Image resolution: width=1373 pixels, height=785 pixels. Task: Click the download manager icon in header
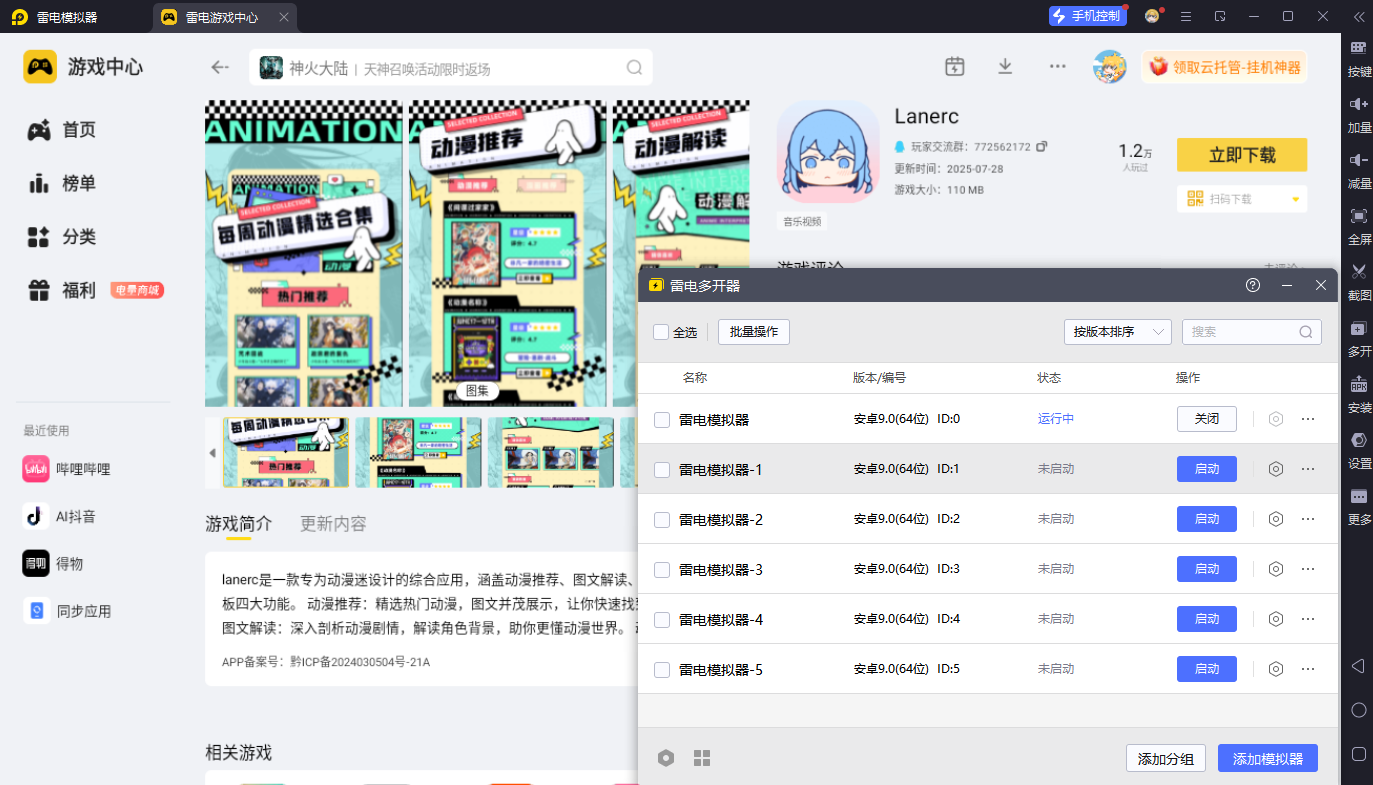[x=1005, y=67]
